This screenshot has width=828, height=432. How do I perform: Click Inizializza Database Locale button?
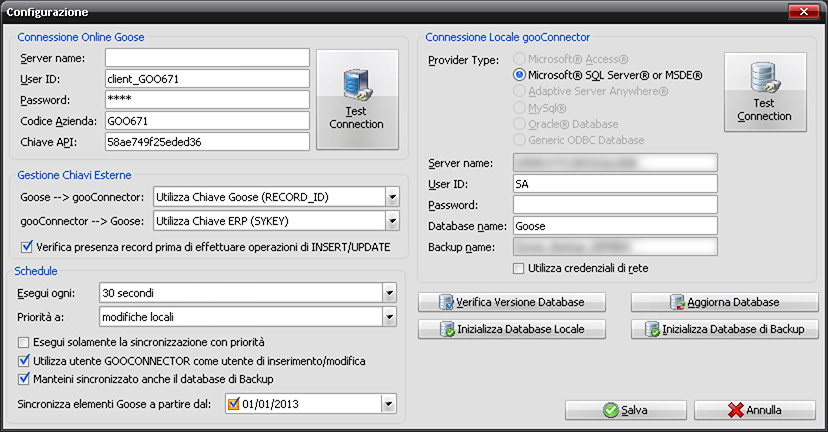click(512, 329)
